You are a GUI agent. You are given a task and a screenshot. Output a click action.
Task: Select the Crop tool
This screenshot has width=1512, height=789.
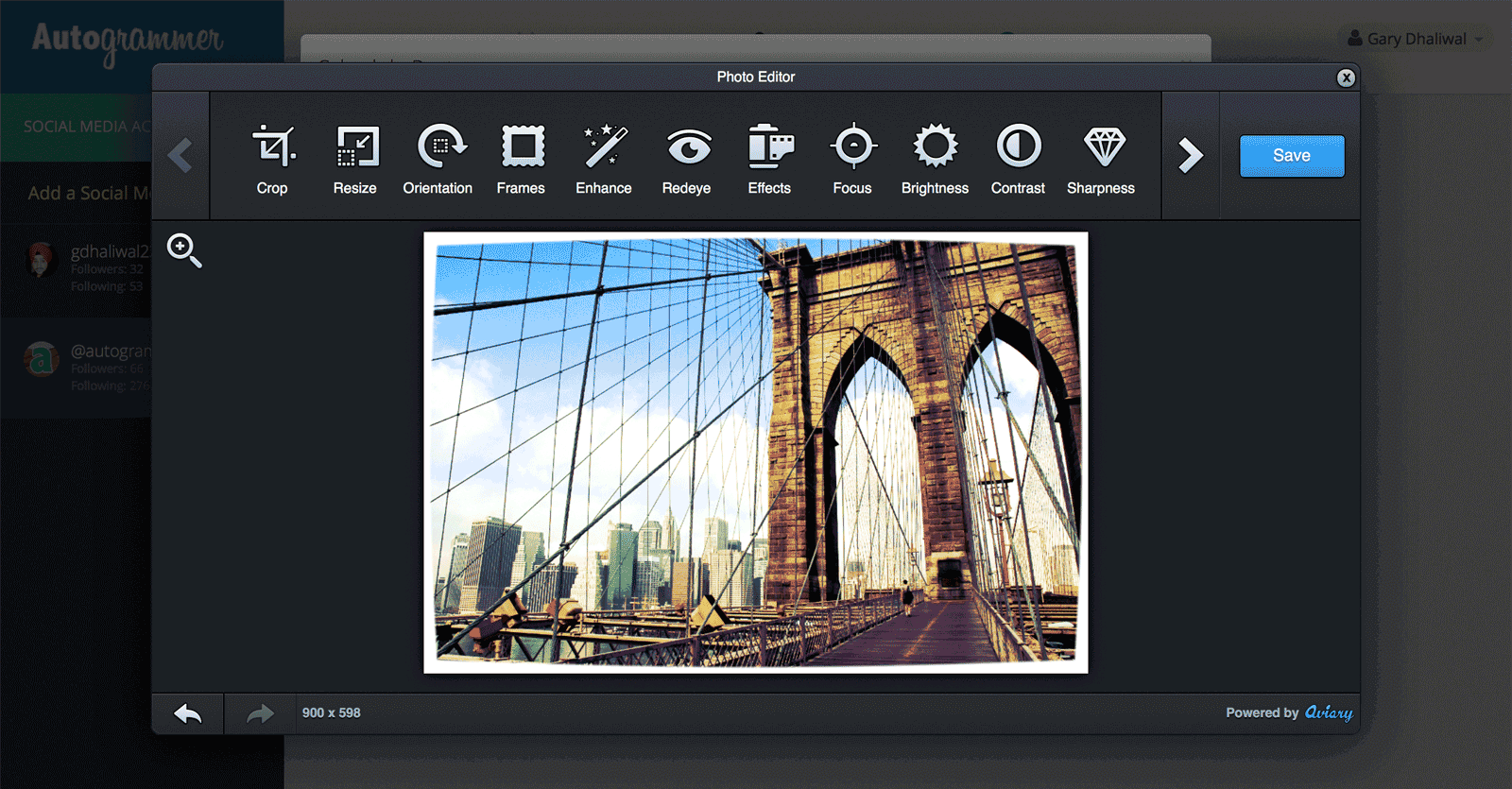pyautogui.click(x=272, y=158)
